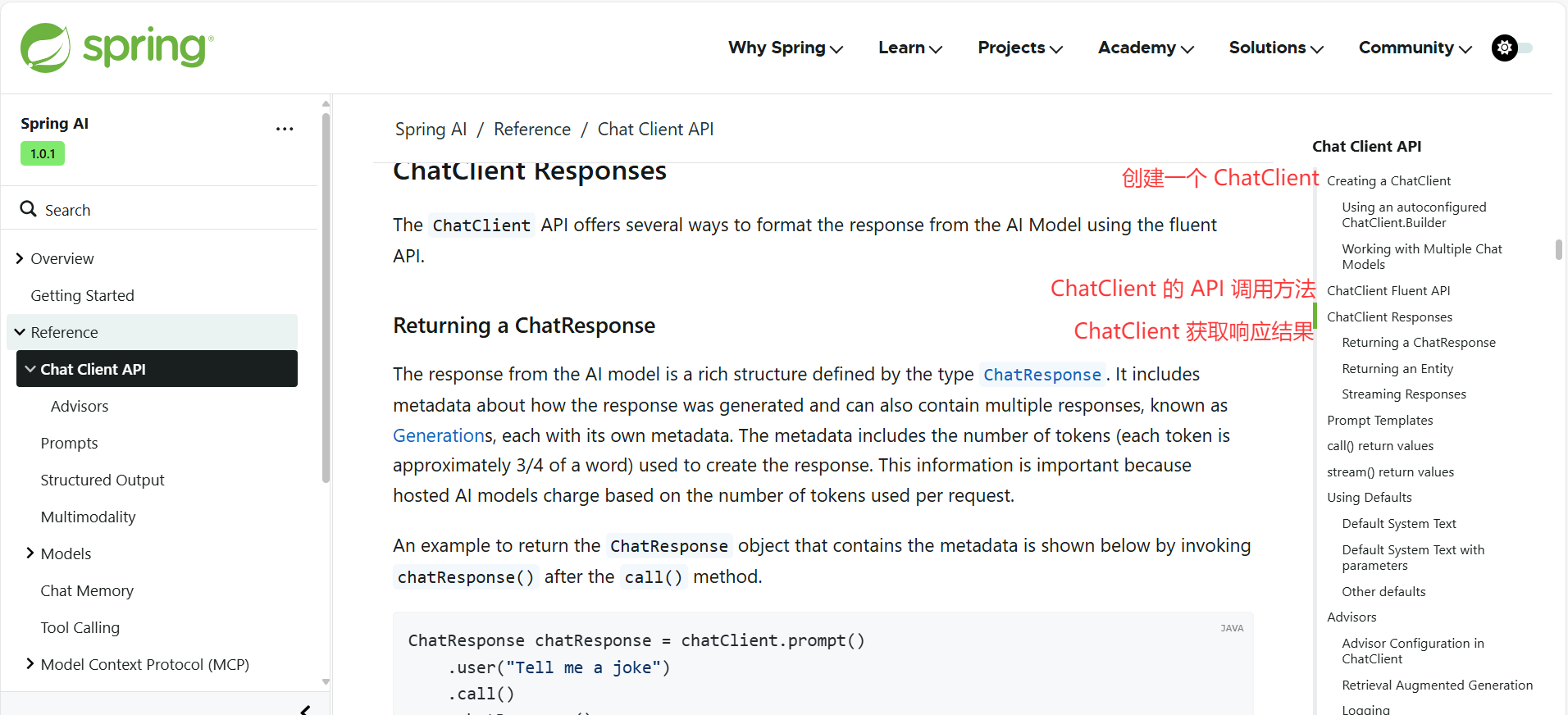The image size is (1568, 715).
Task: Click the page vertical scrollbar thumb
Action: pos(1558,249)
